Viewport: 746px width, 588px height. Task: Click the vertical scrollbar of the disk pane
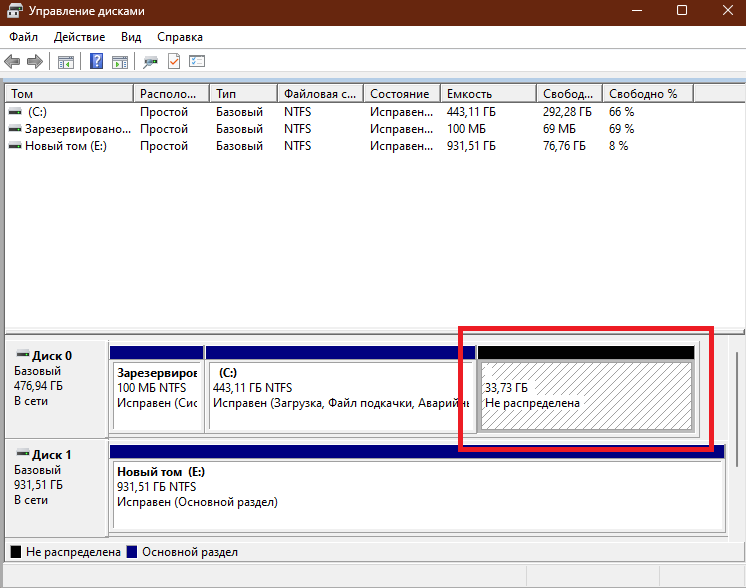pyautogui.click(x=737, y=409)
